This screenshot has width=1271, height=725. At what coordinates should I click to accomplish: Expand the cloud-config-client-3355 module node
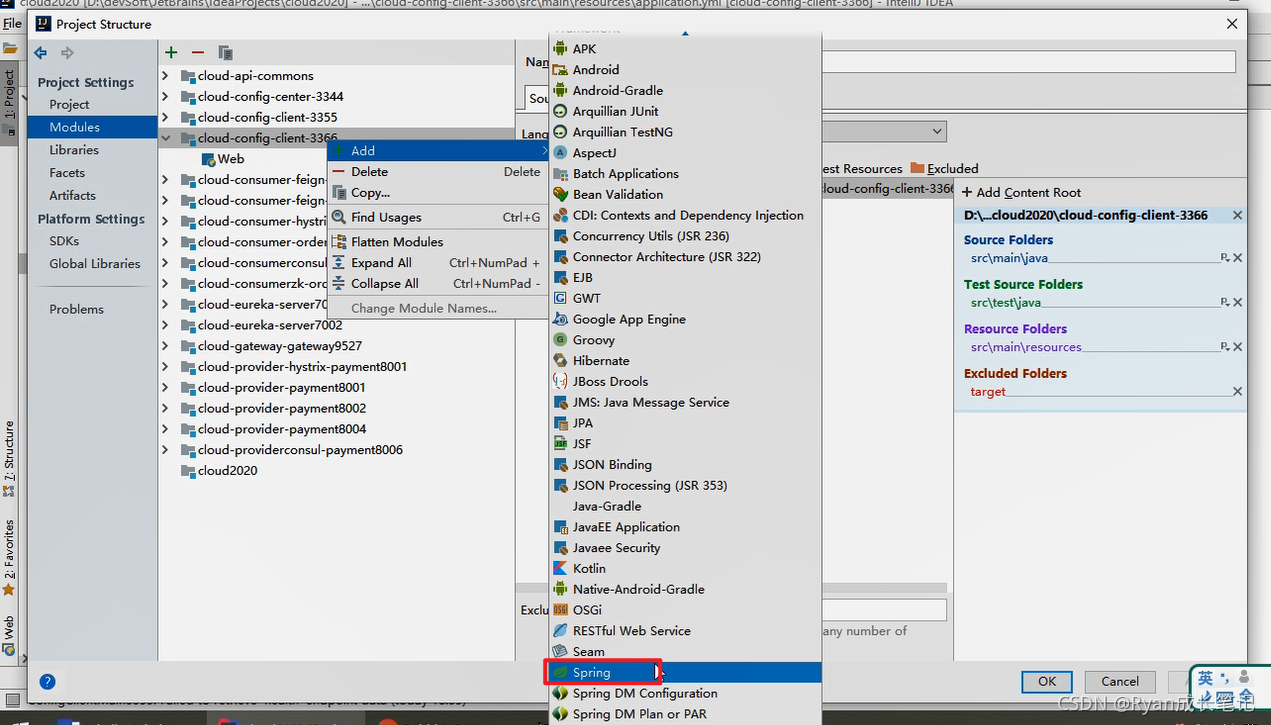pyautogui.click(x=166, y=117)
